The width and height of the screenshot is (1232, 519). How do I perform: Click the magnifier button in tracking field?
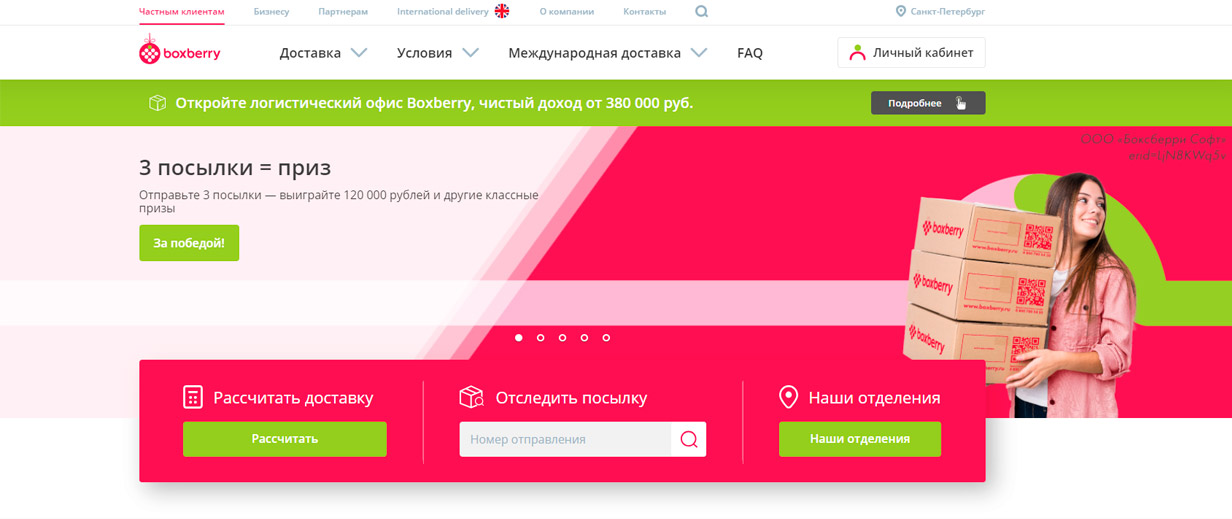(688, 439)
